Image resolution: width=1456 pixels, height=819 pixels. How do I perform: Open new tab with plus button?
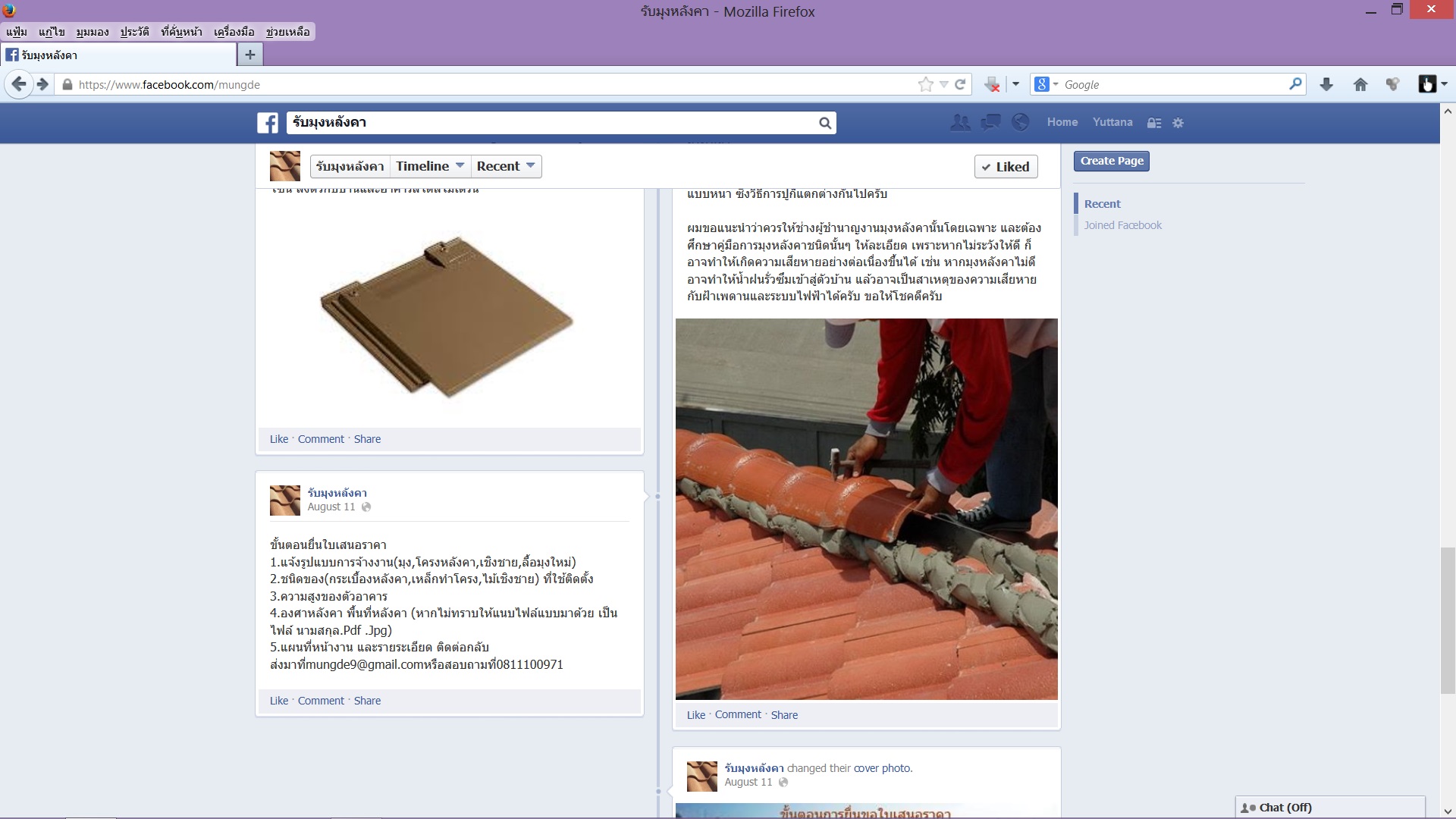point(250,55)
